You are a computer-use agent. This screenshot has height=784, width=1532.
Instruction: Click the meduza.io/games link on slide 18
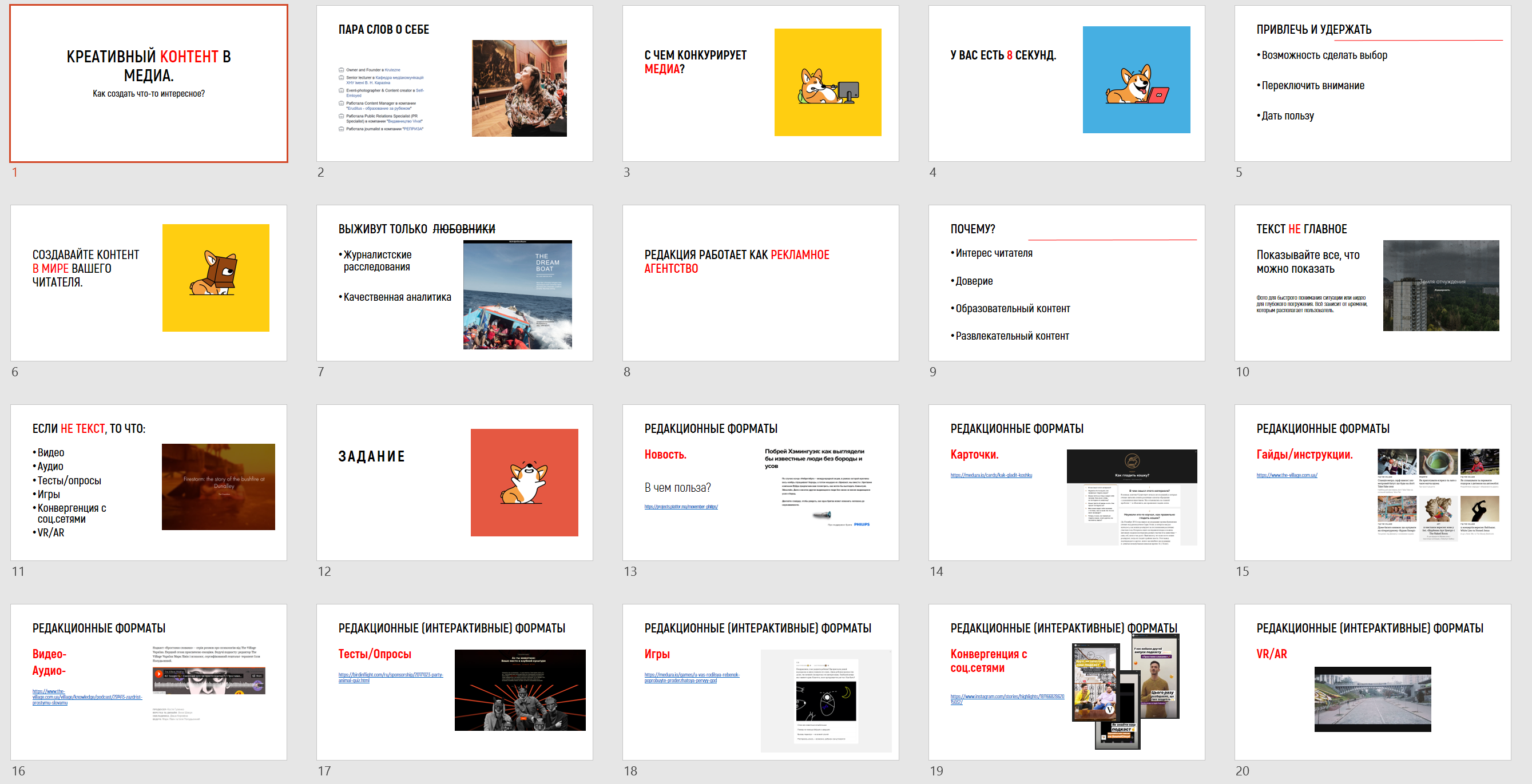click(692, 678)
